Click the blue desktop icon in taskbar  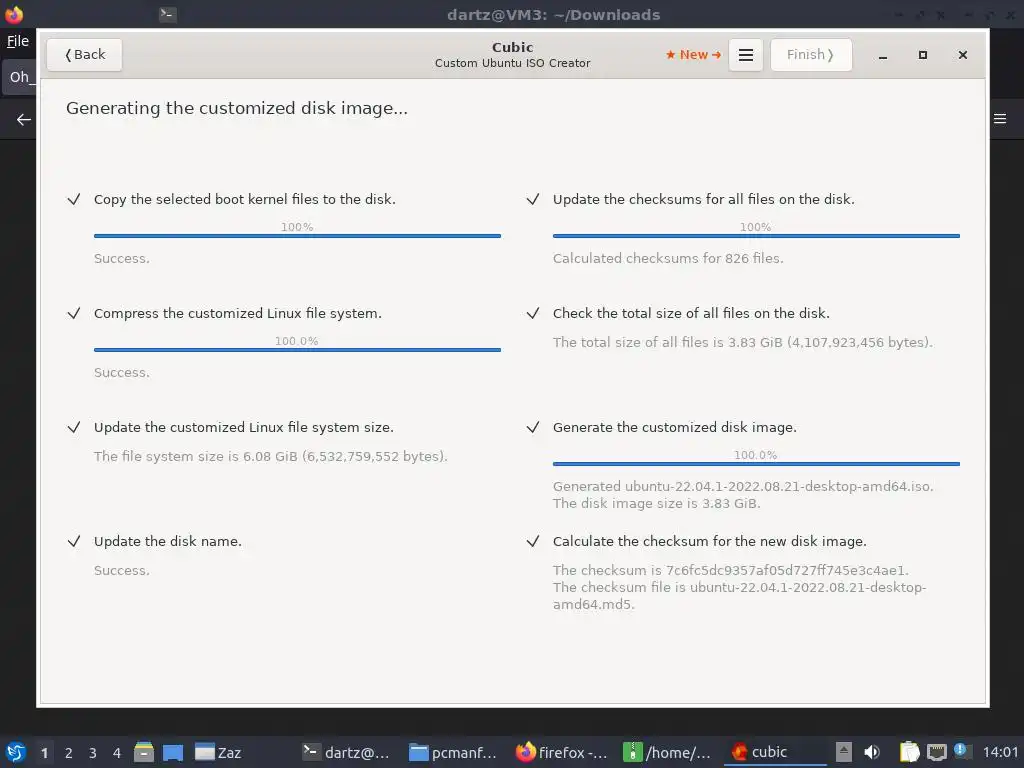click(173, 752)
